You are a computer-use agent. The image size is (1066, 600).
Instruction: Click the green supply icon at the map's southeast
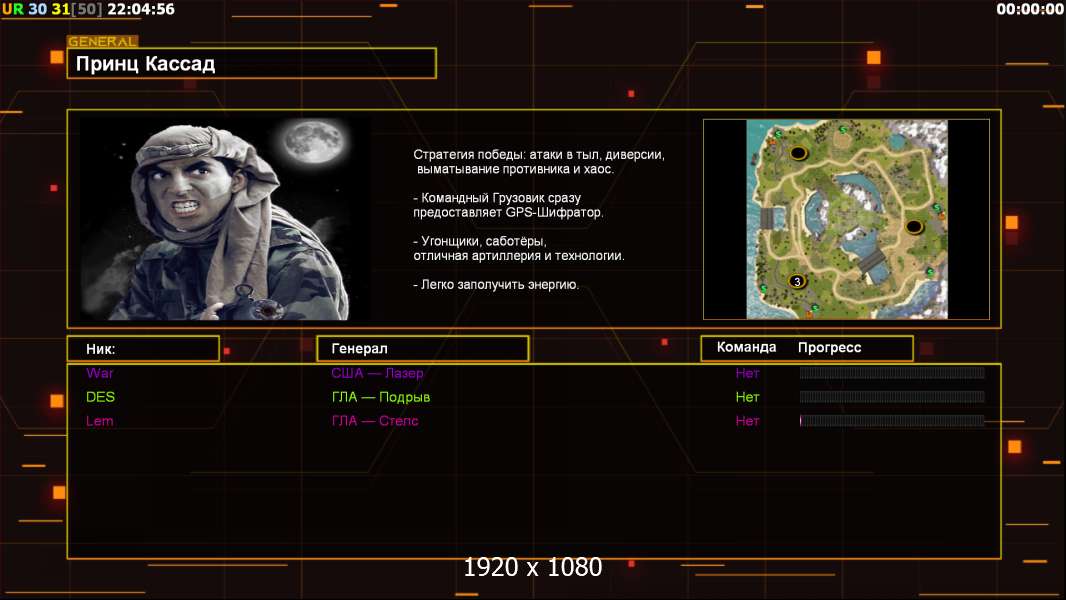(930, 272)
